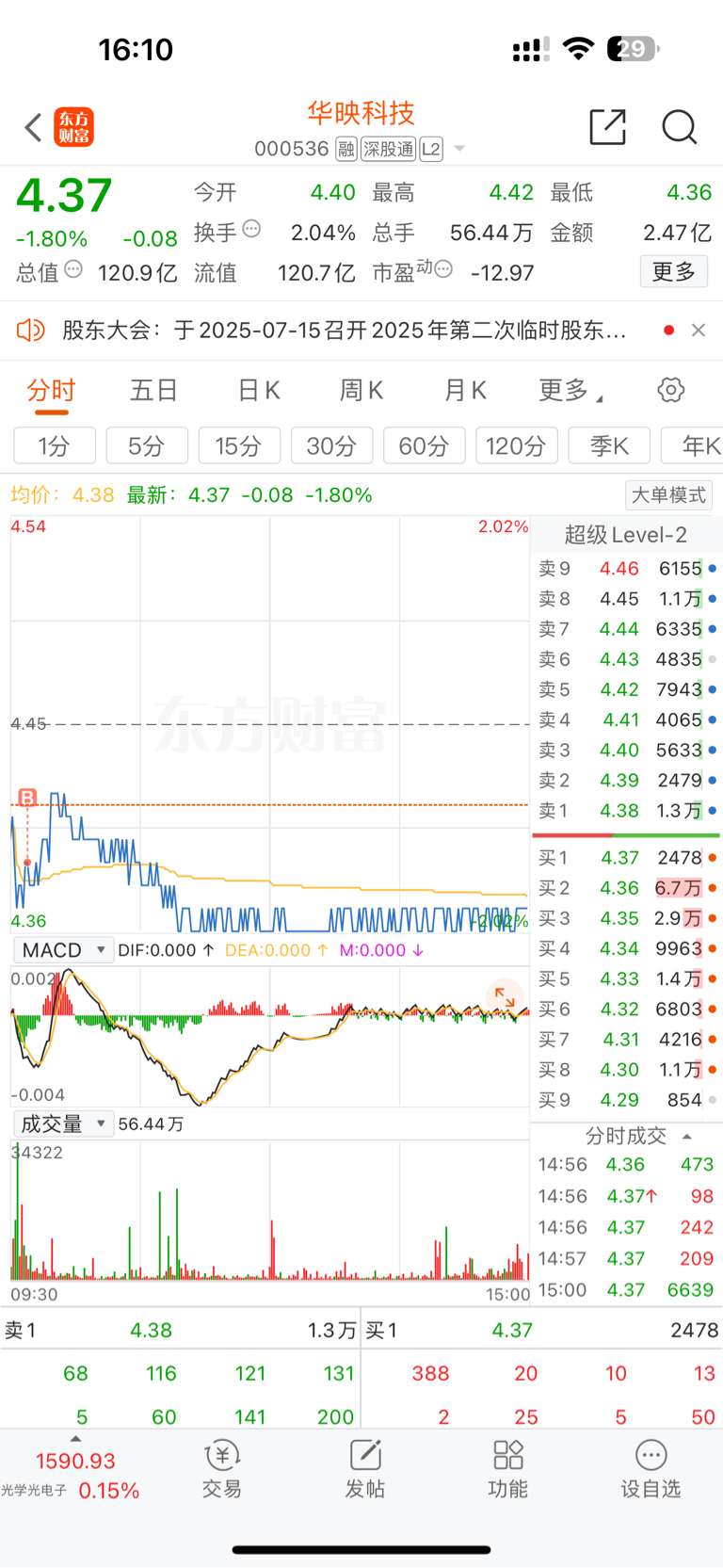Tap the orange dot beside 买3
Viewport: 723px width, 1568px height.
point(713,918)
